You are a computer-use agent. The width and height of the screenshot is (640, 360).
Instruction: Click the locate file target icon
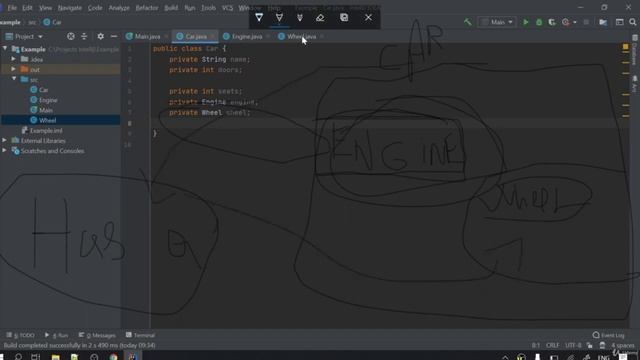click(x=71, y=36)
